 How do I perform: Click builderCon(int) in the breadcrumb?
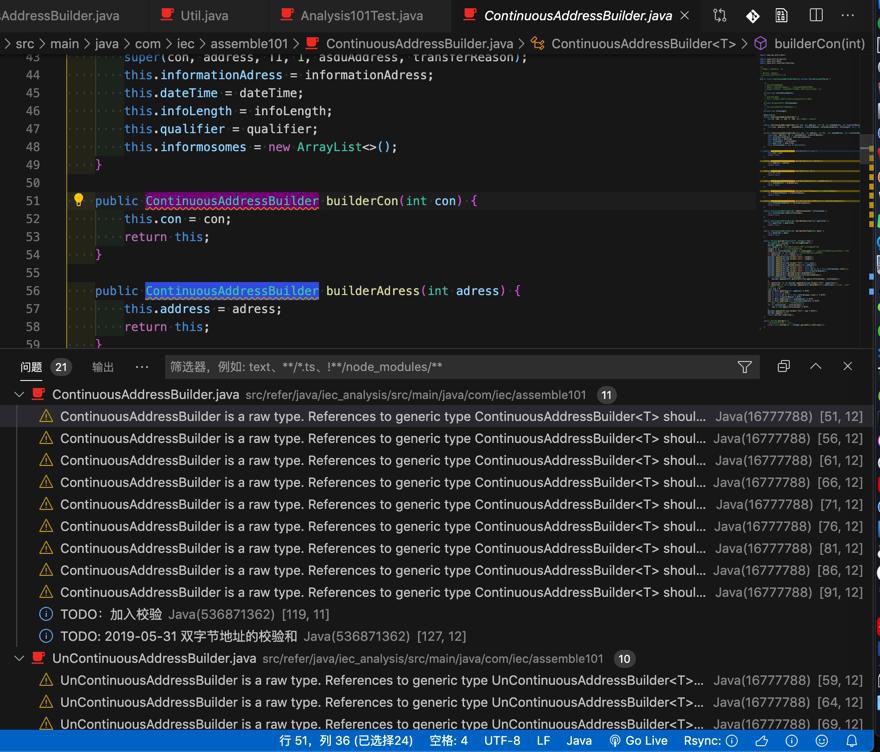coord(819,44)
